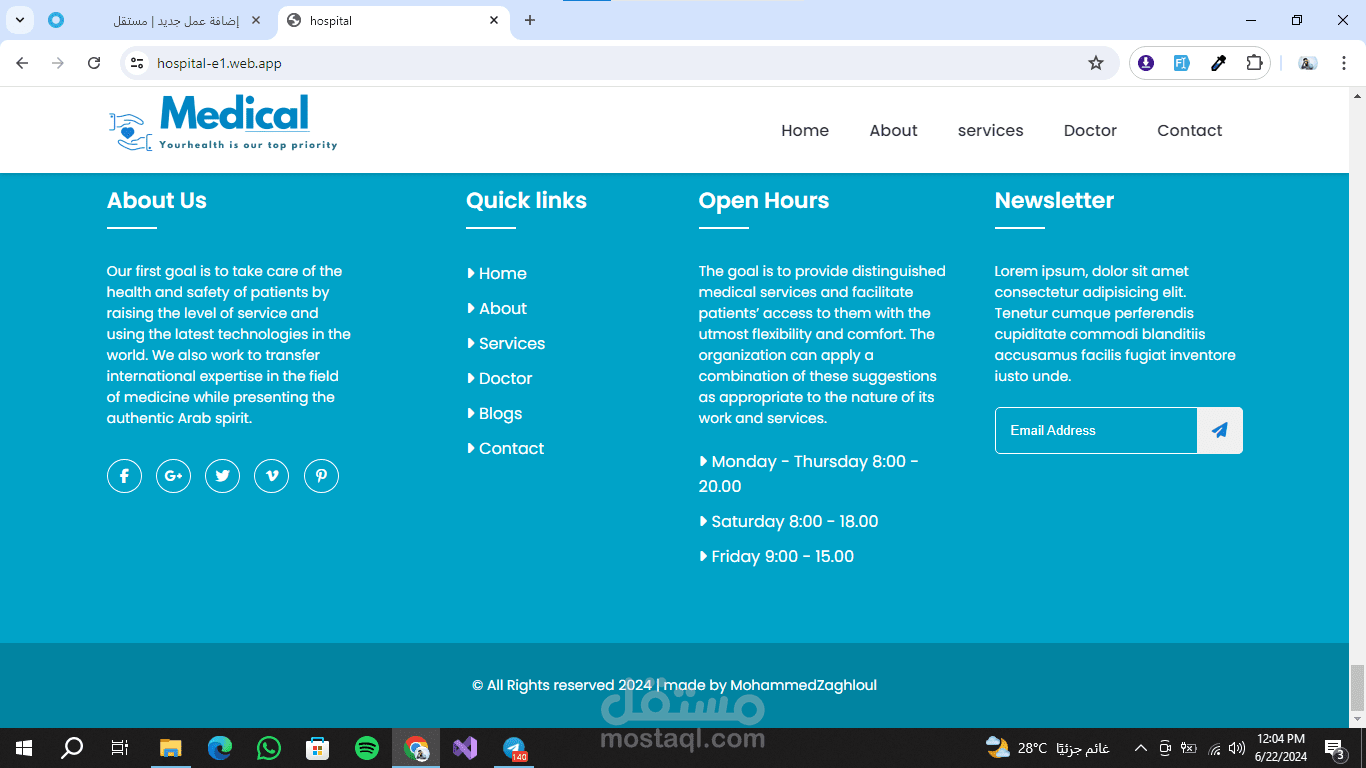Go to Contact in the top navigation
The width and height of the screenshot is (1366, 768).
pos(1190,130)
